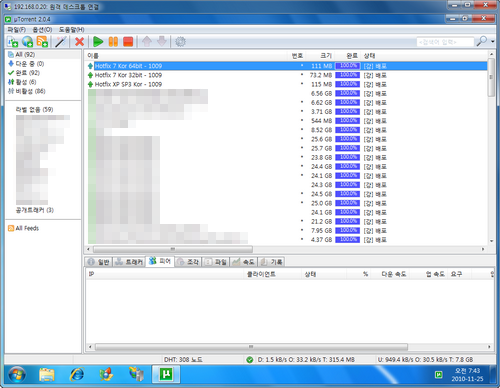500x388 pixels.
Task: Sort by 번호 column header
Action: [297, 56]
